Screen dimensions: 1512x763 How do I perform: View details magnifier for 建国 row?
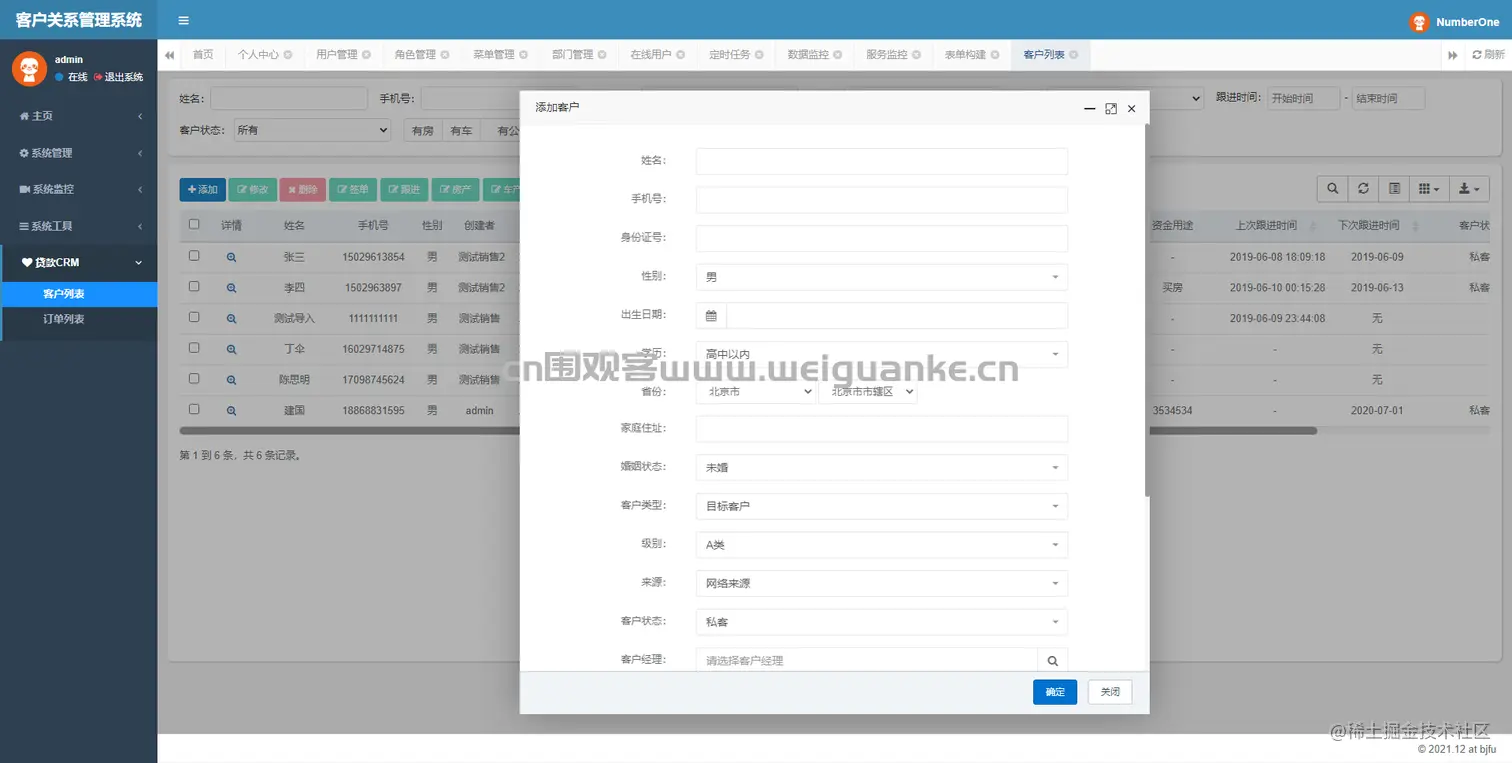click(x=231, y=411)
